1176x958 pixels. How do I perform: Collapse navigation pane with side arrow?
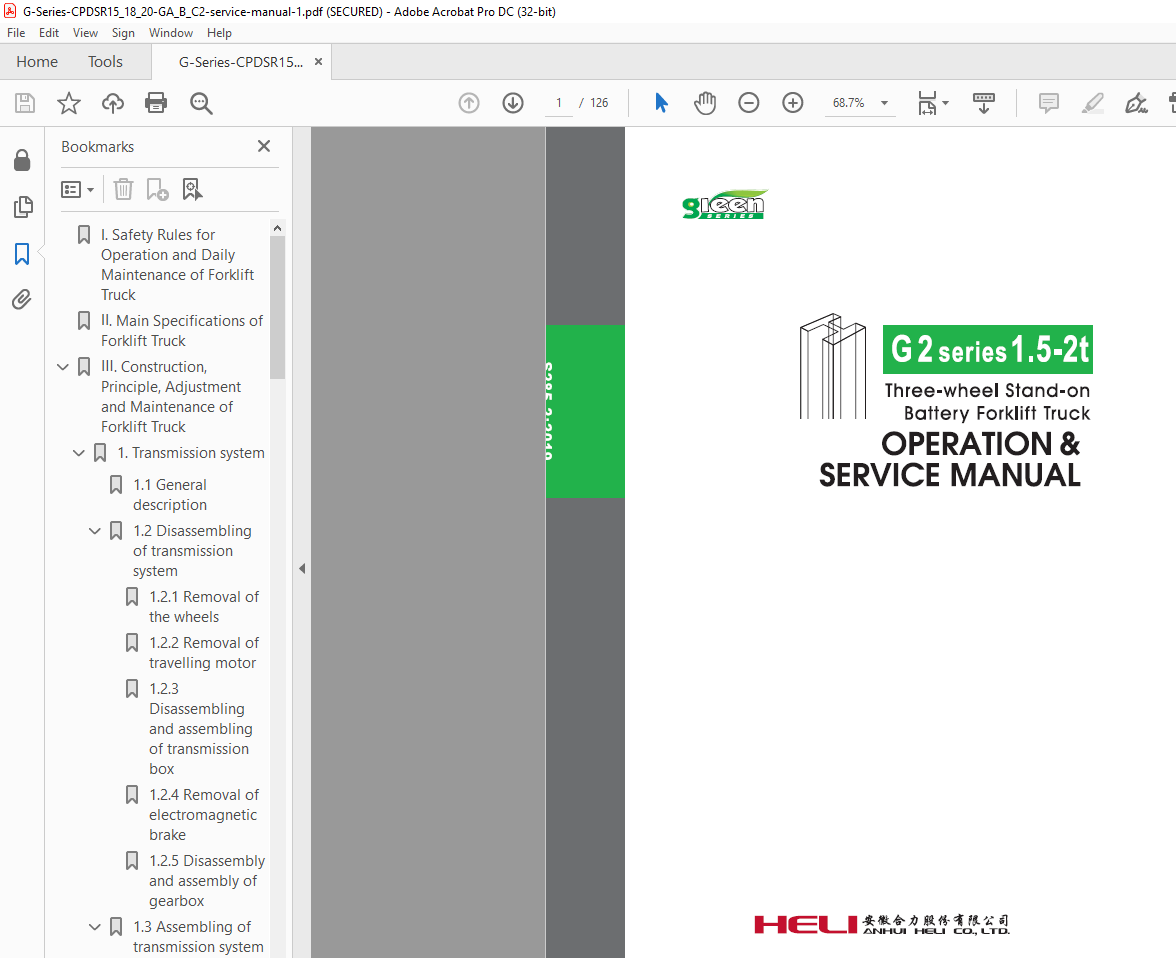pos(302,569)
